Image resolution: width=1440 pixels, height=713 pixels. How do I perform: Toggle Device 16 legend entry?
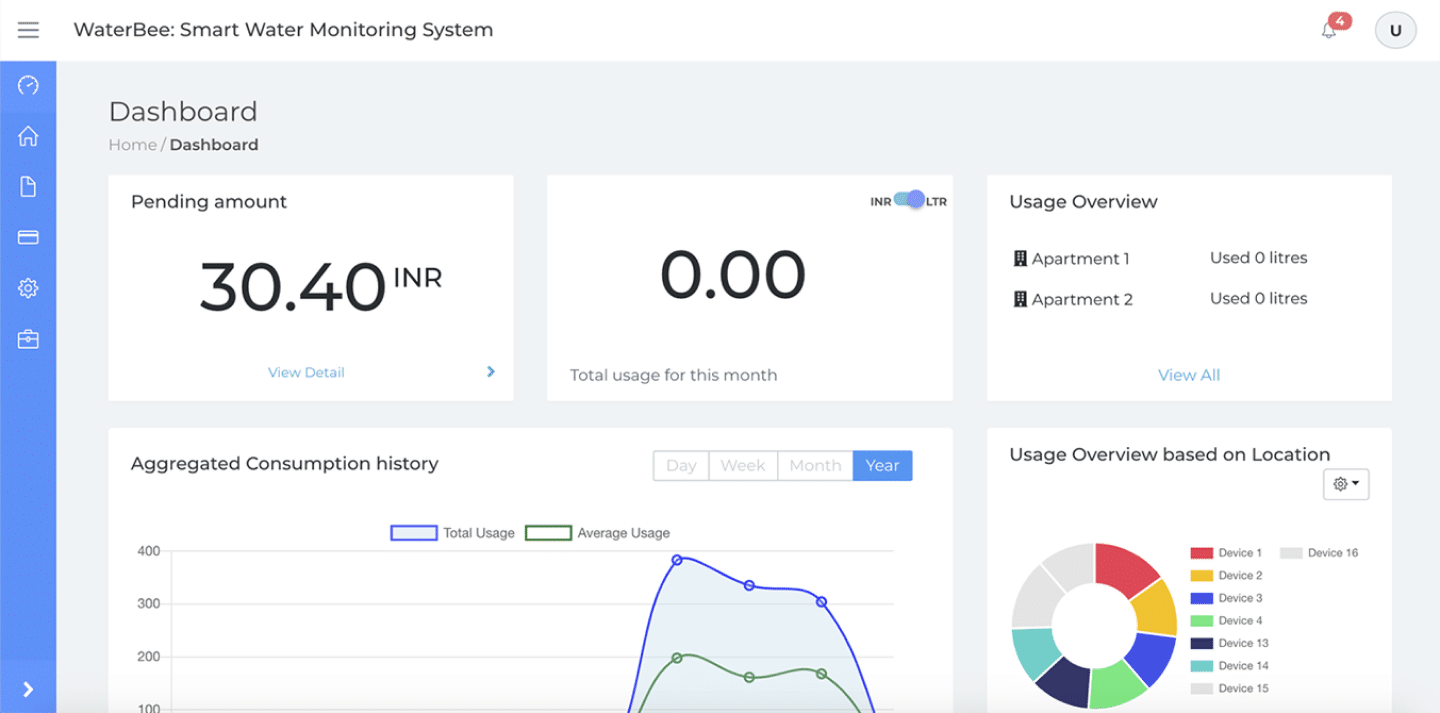pos(1319,553)
